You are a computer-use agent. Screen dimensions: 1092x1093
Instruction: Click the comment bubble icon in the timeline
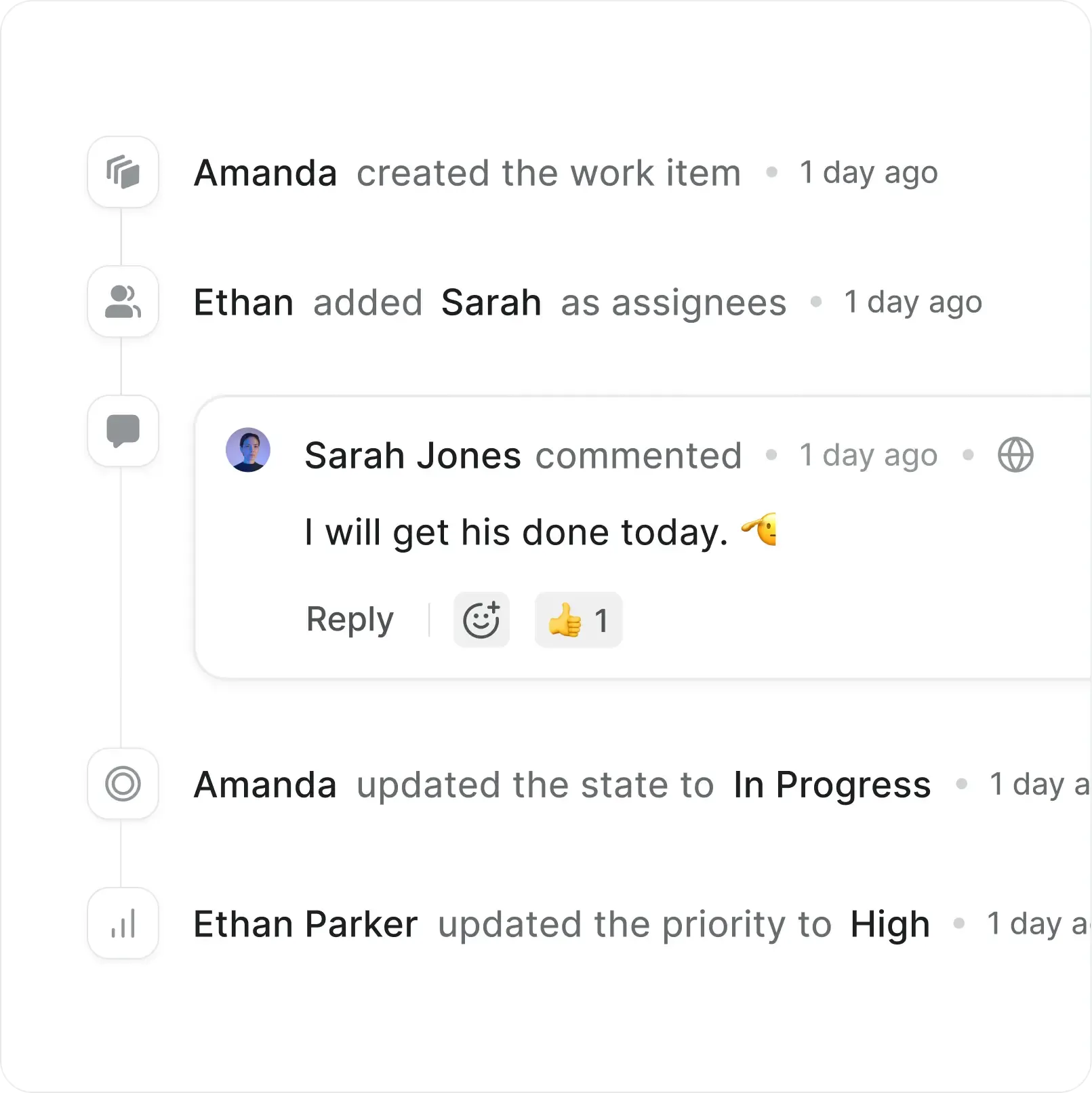click(x=123, y=432)
